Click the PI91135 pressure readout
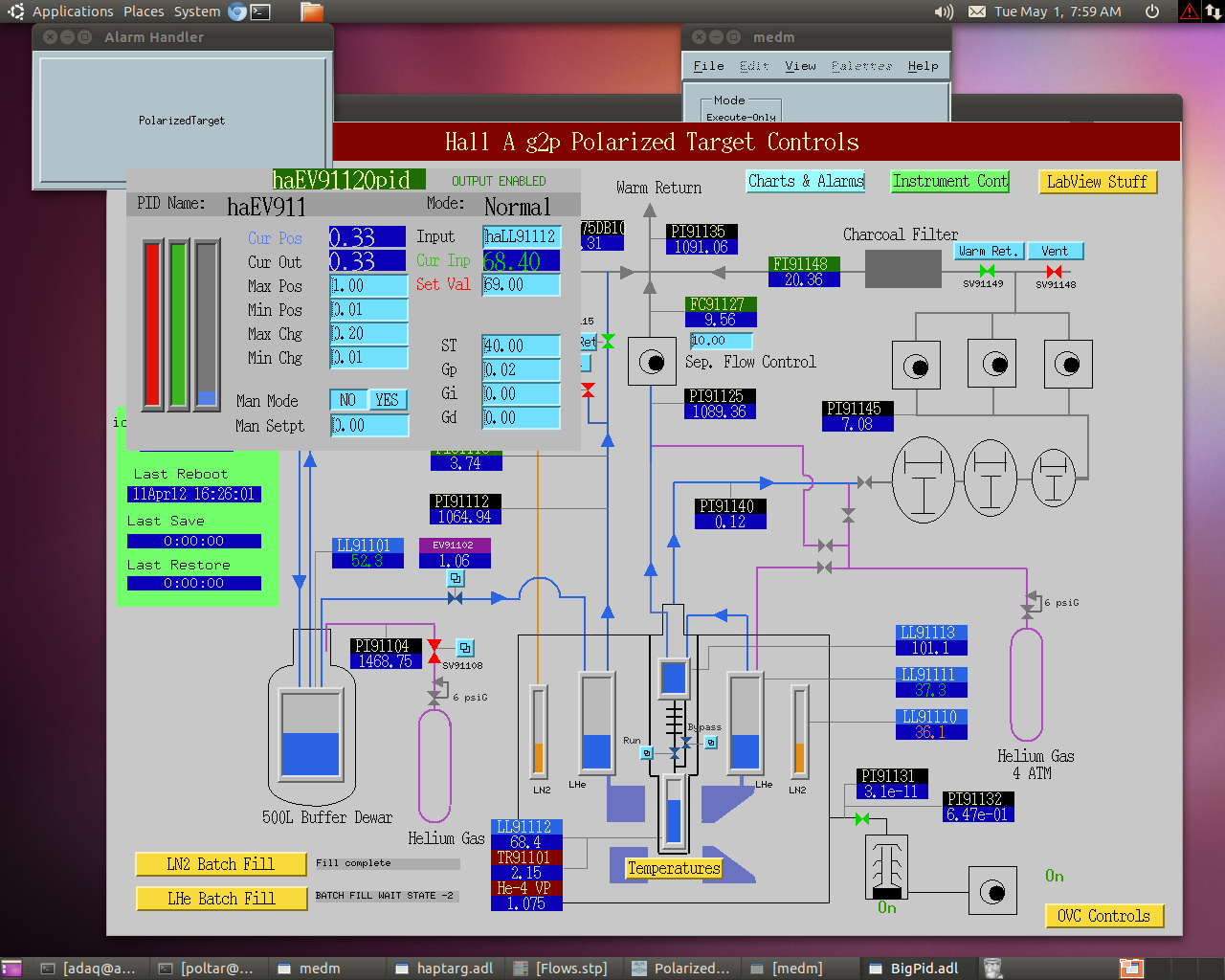 point(702,239)
